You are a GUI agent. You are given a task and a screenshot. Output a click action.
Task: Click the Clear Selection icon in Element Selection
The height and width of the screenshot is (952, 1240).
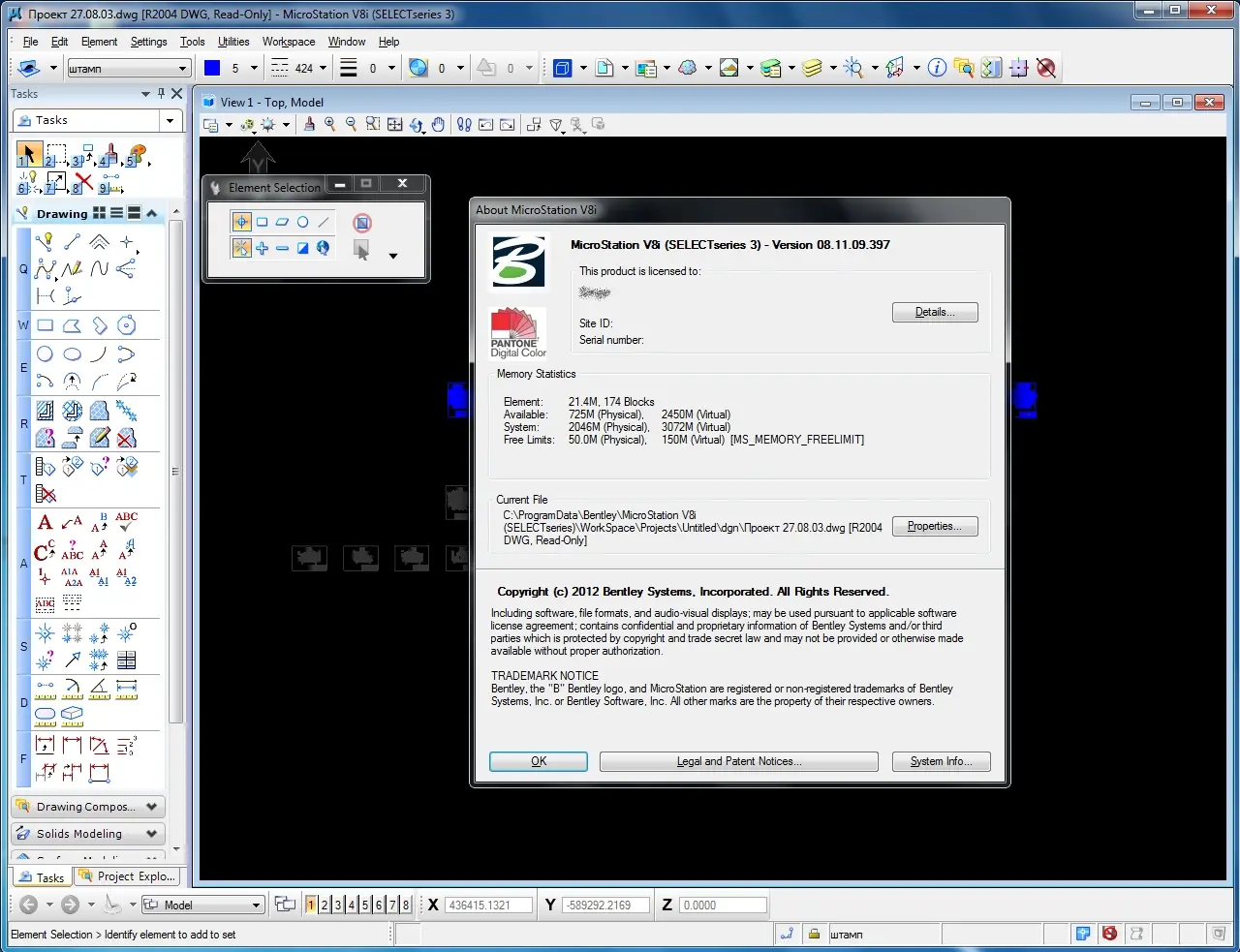point(362,223)
